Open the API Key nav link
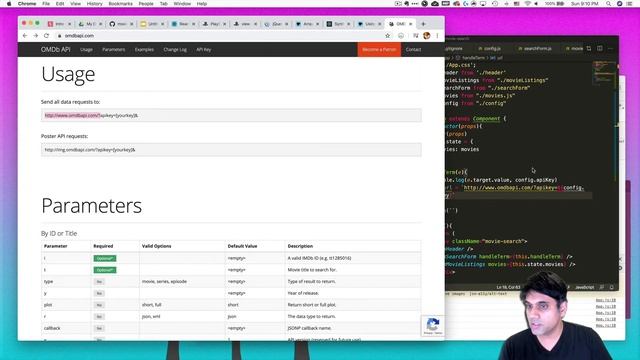 click(204, 49)
